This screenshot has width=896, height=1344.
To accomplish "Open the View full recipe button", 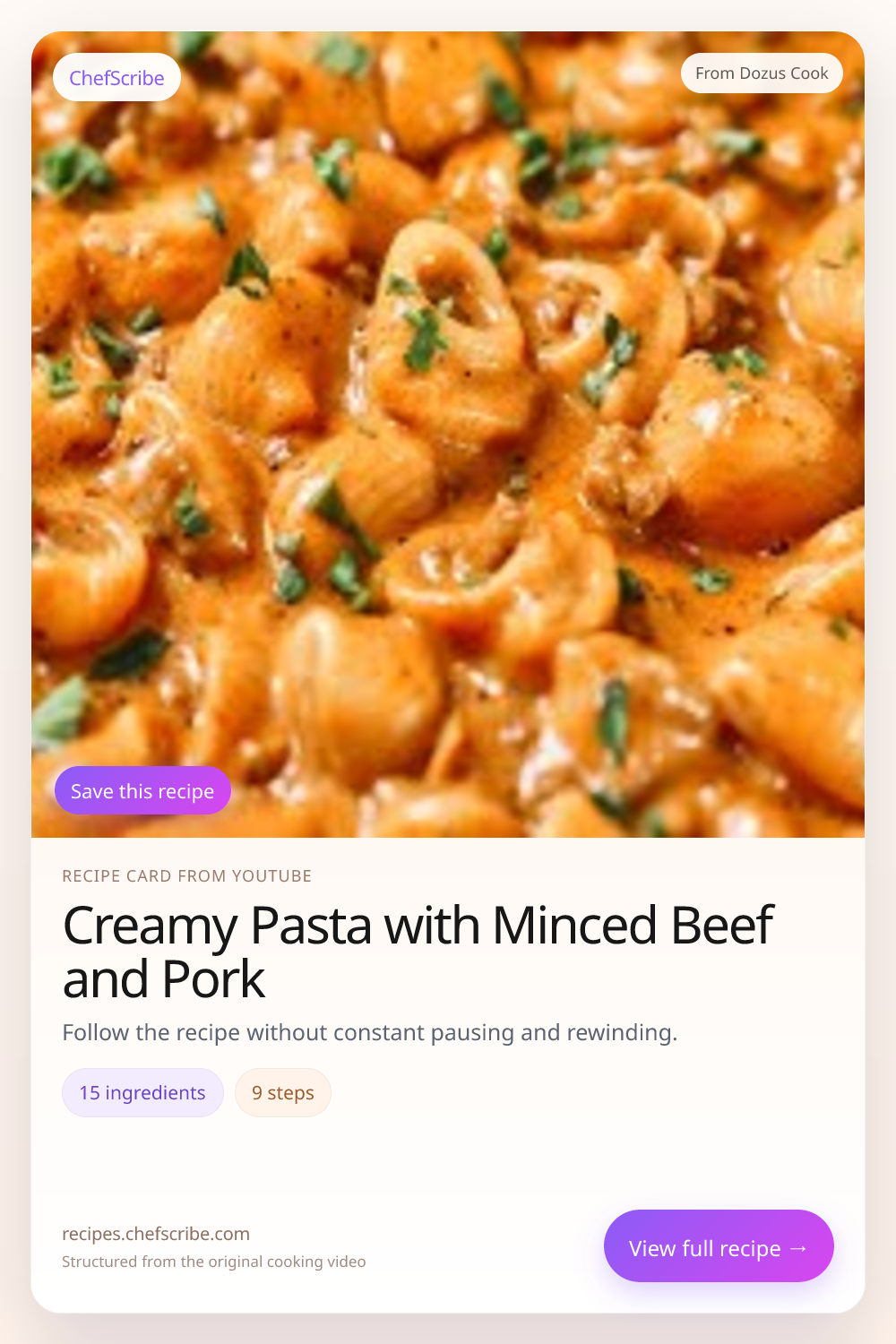I will (718, 1246).
